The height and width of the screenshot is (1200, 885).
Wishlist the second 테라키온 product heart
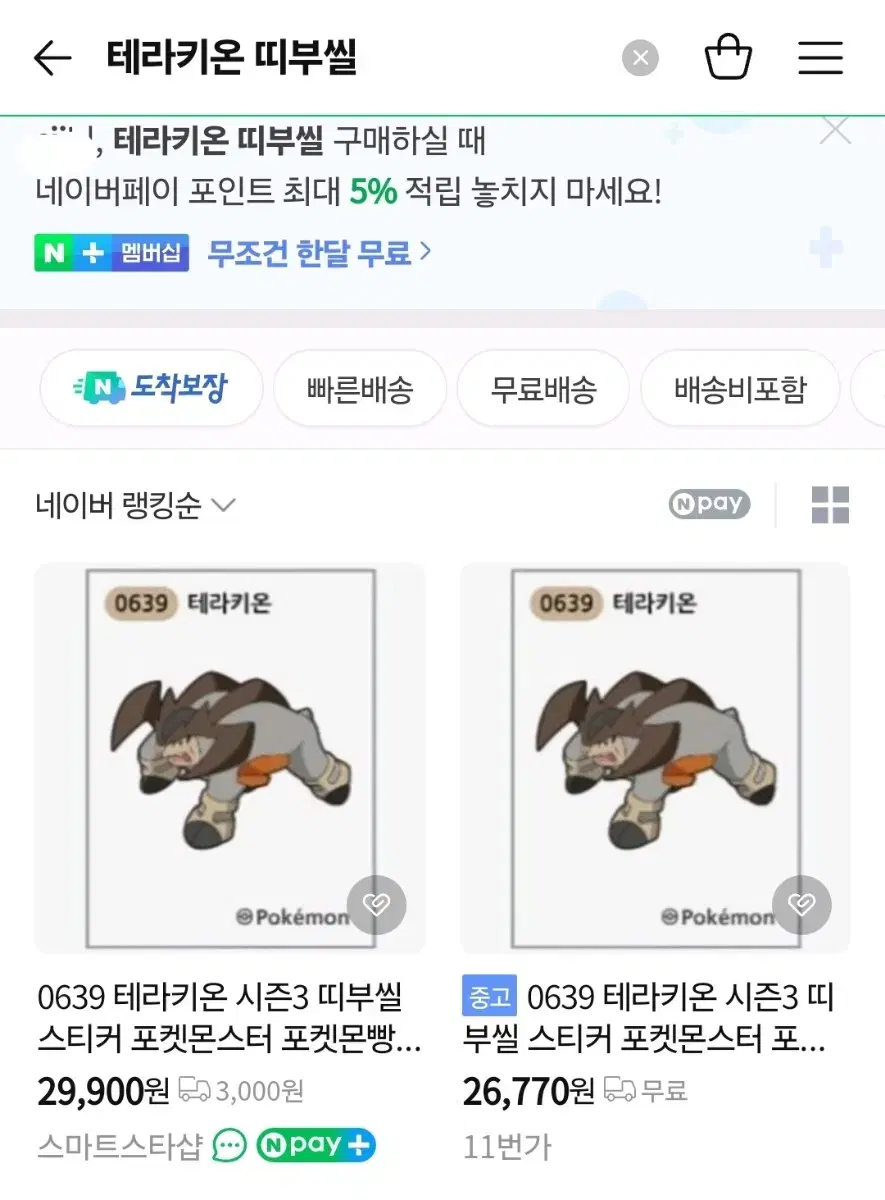click(802, 905)
